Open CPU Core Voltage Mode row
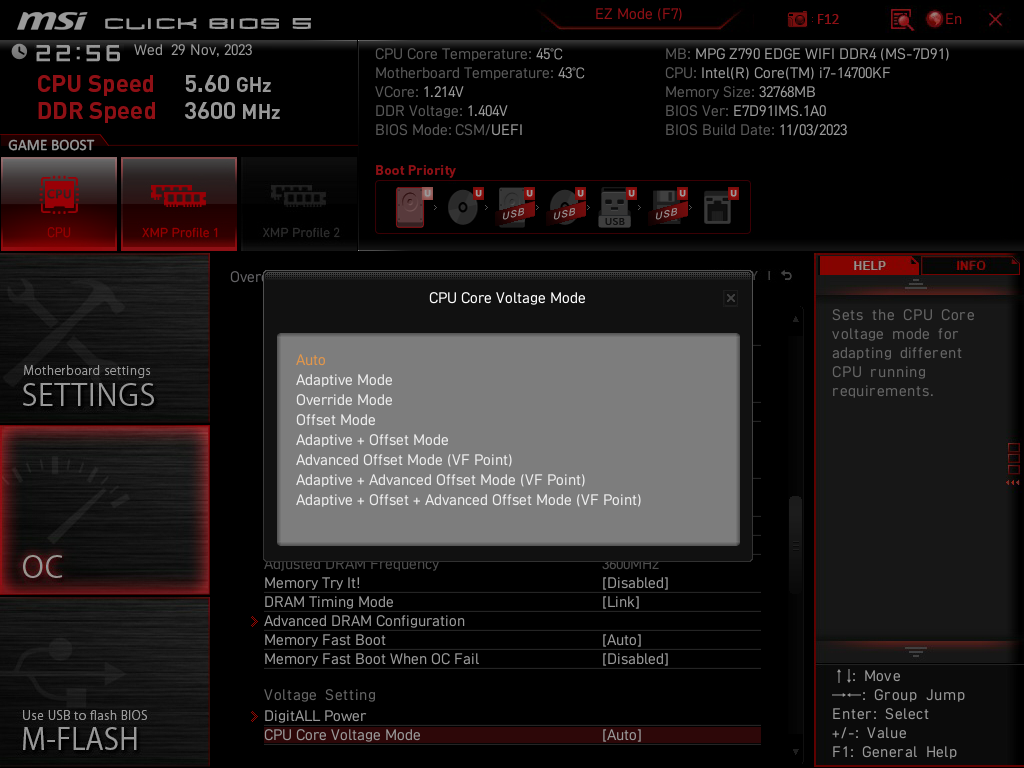The width and height of the screenshot is (1024, 768). click(x=512, y=735)
